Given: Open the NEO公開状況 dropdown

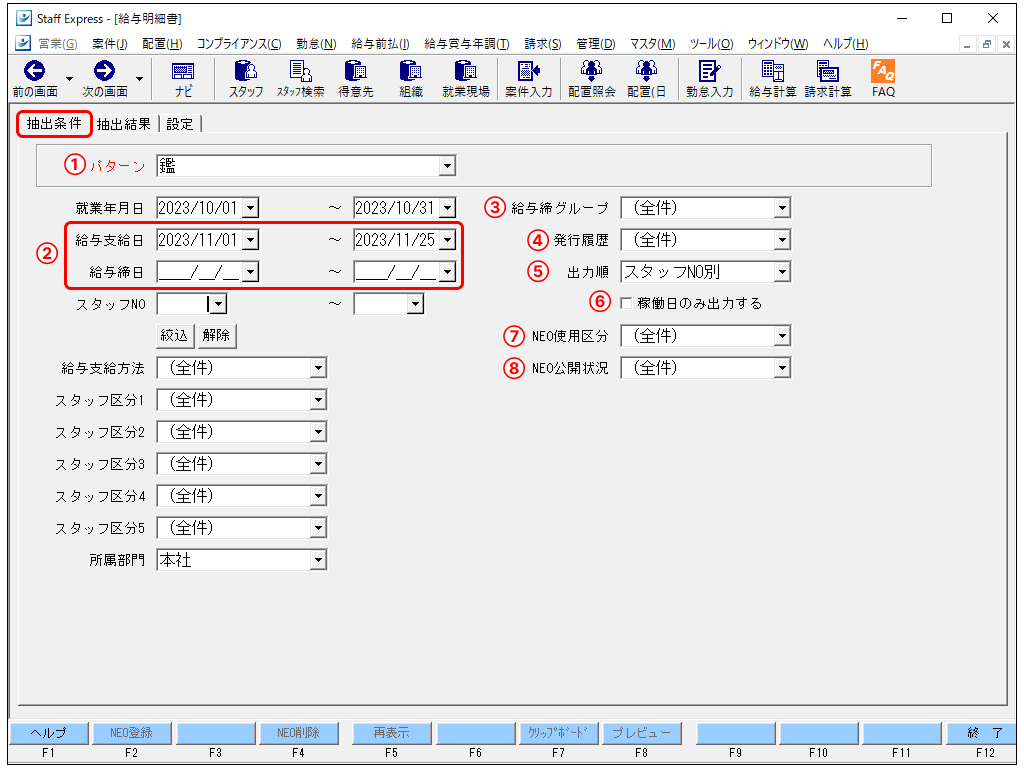Looking at the screenshot, I should click(x=782, y=368).
